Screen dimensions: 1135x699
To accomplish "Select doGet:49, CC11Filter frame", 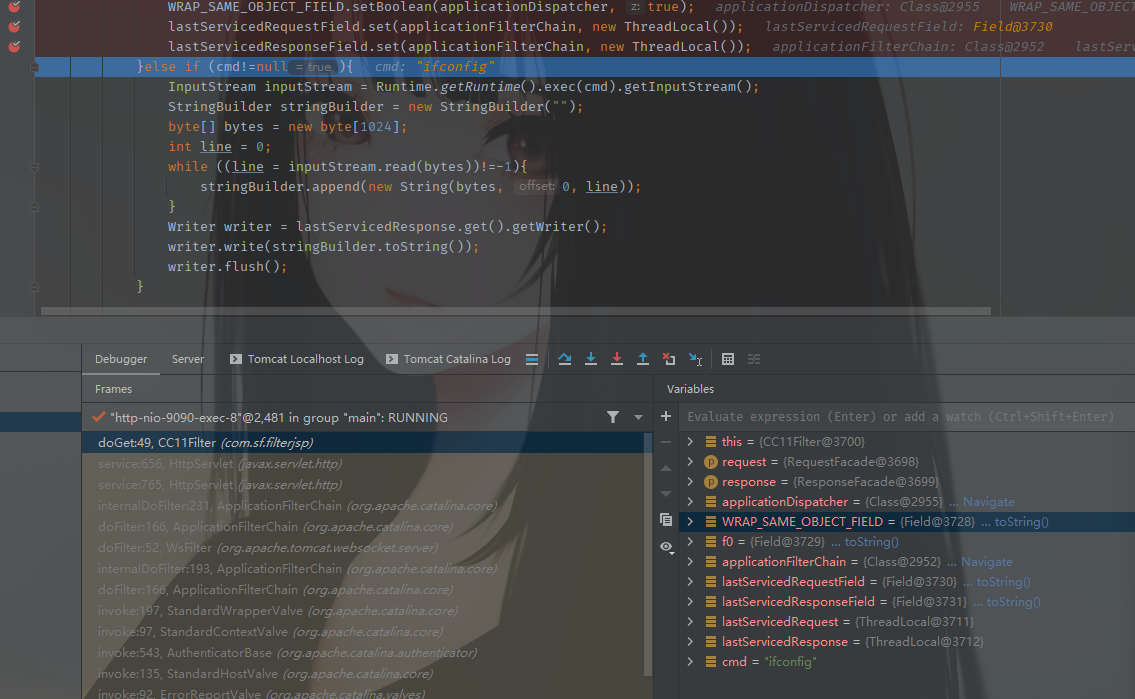I will [362, 443].
